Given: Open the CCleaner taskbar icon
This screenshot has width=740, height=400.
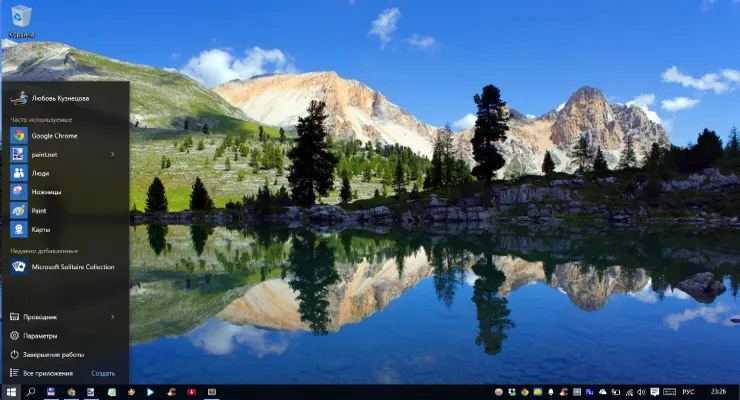Looking at the screenshot, I should tap(171, 392).
